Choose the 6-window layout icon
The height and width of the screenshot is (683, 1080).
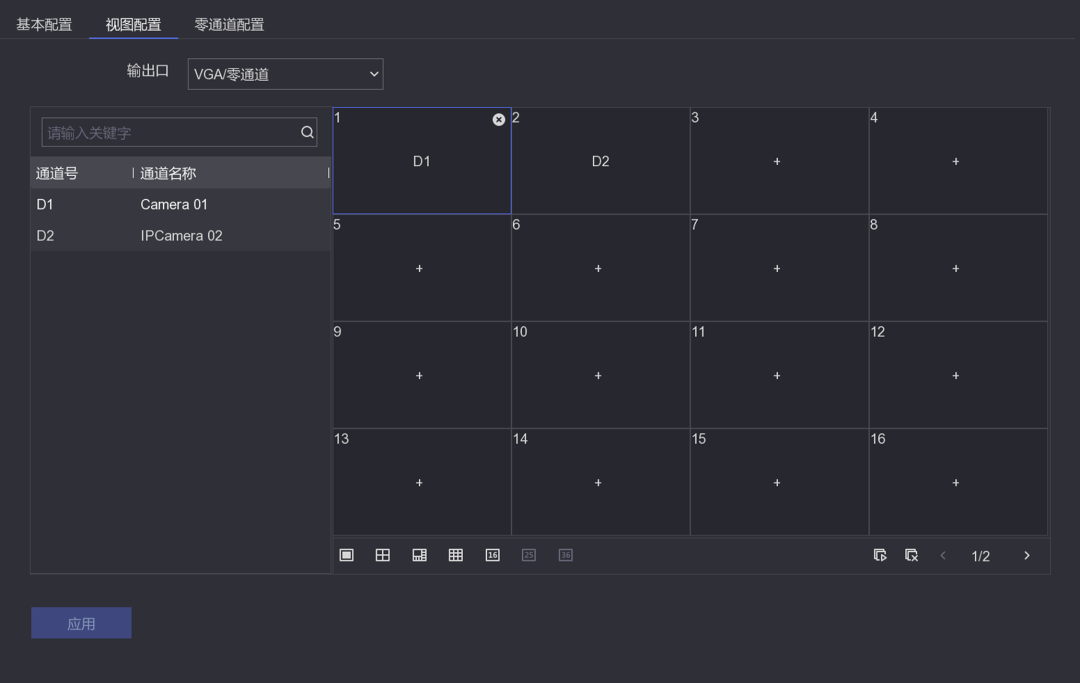pos(419,555)
